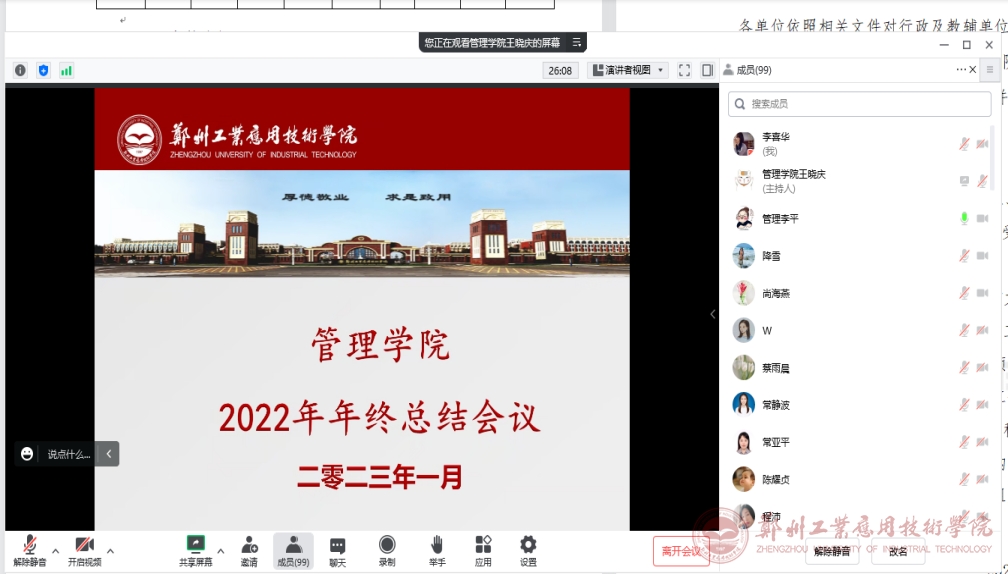
Task: Start 录制 recording
Action: click(387, 550)
